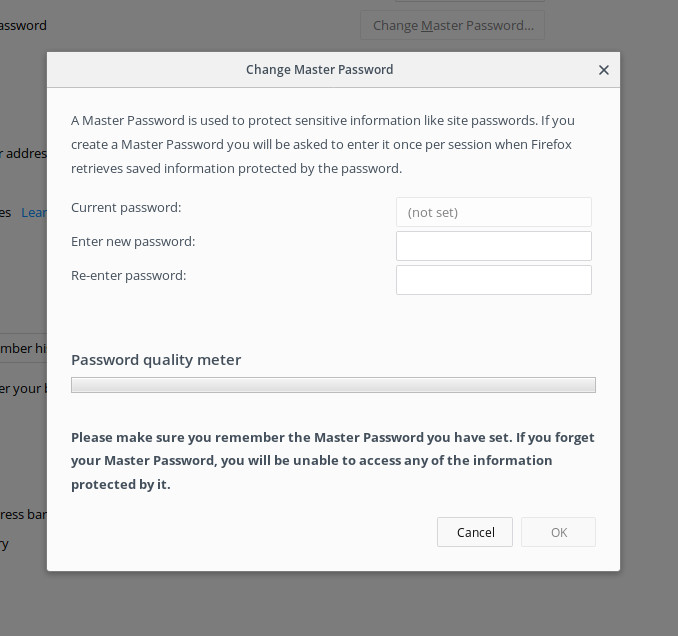This screenshot has width=678, height=636.
Task: Click the Change Master Password title bar
Action: 319,70
